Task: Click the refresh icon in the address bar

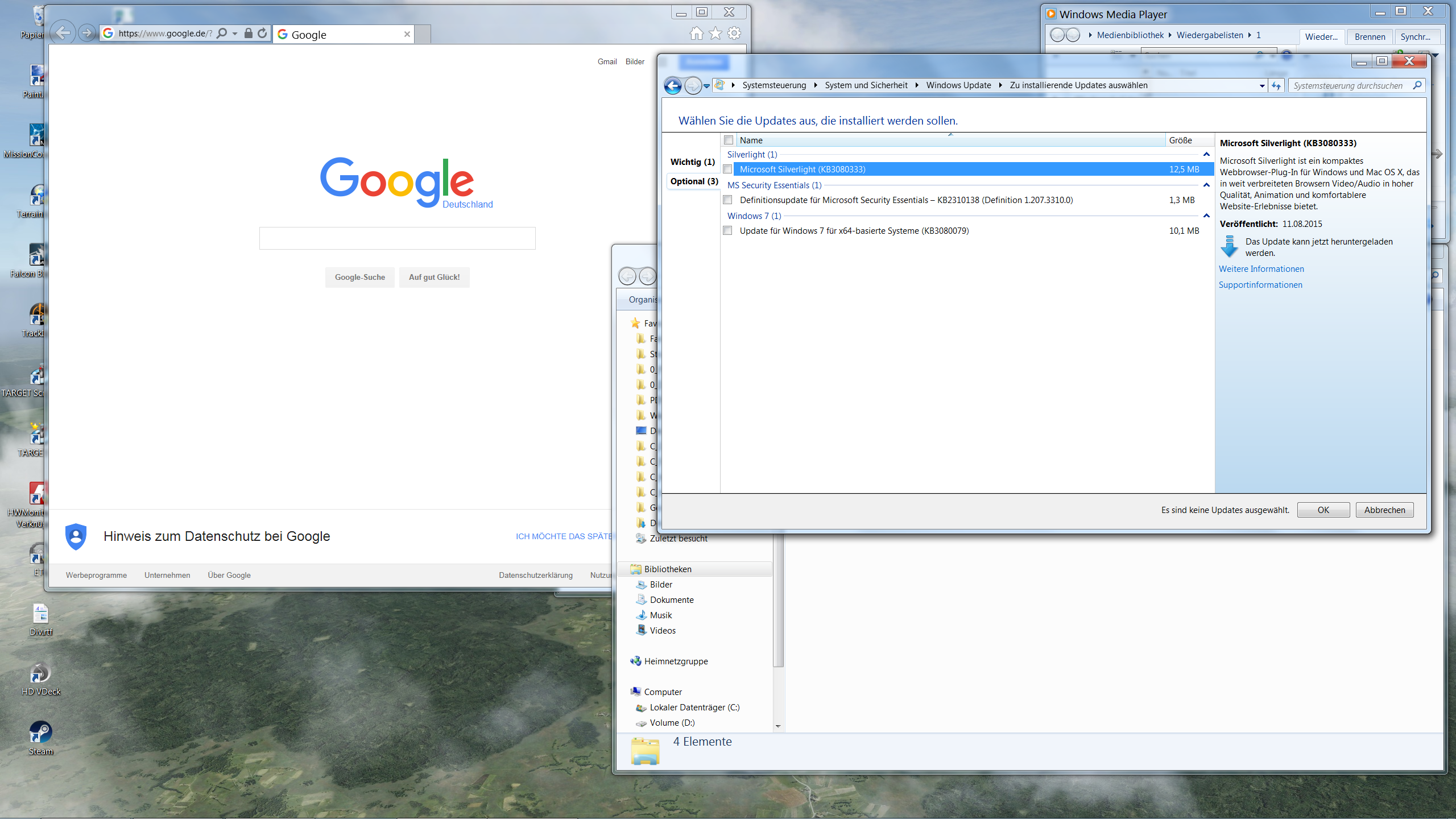Action: pyautogui.click(x=262, y=32)
